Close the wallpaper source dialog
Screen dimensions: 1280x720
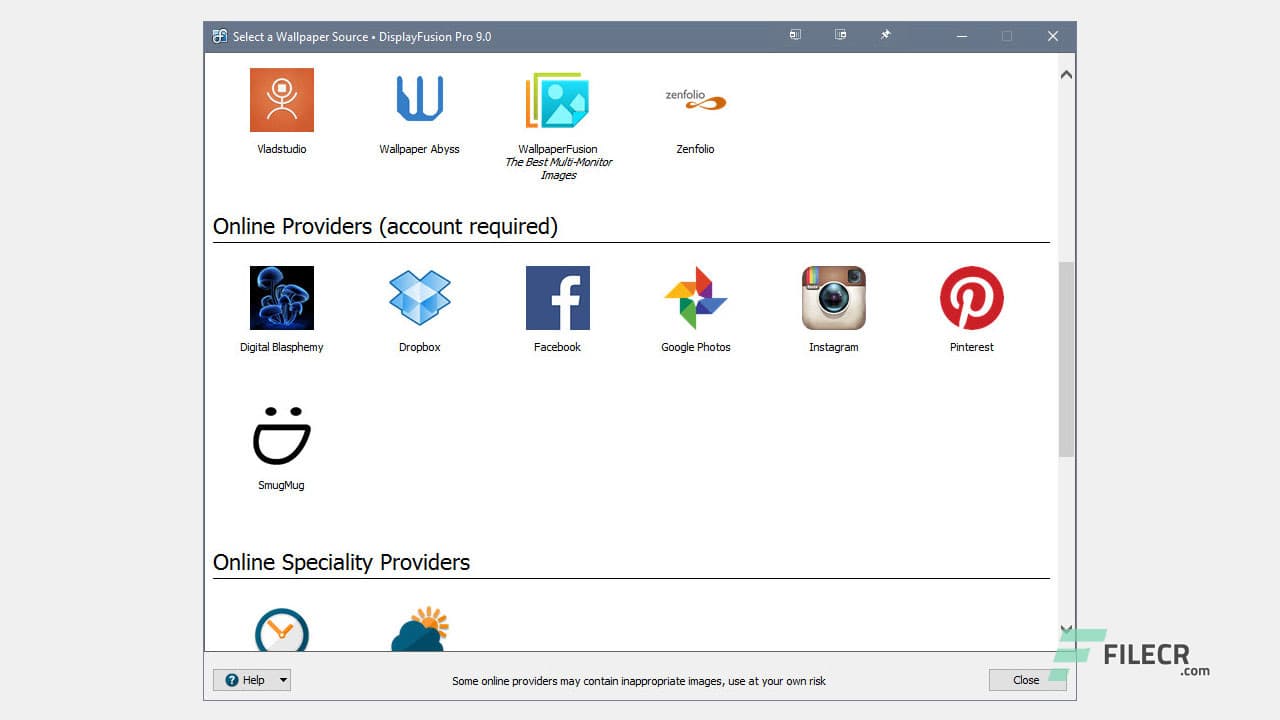tap(1027, 680)
